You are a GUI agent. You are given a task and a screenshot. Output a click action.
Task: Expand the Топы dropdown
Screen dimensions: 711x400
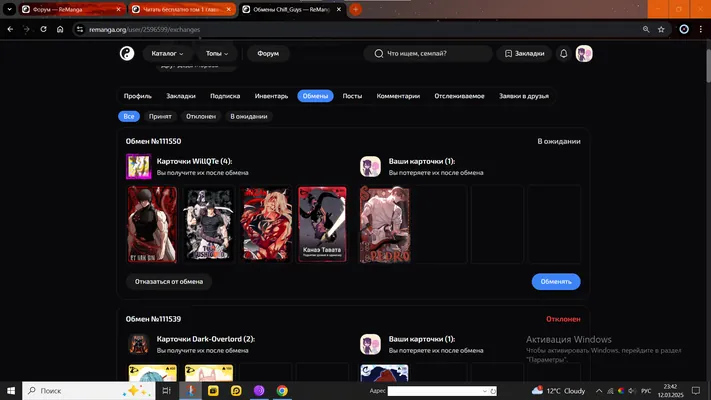pos(217,54)
